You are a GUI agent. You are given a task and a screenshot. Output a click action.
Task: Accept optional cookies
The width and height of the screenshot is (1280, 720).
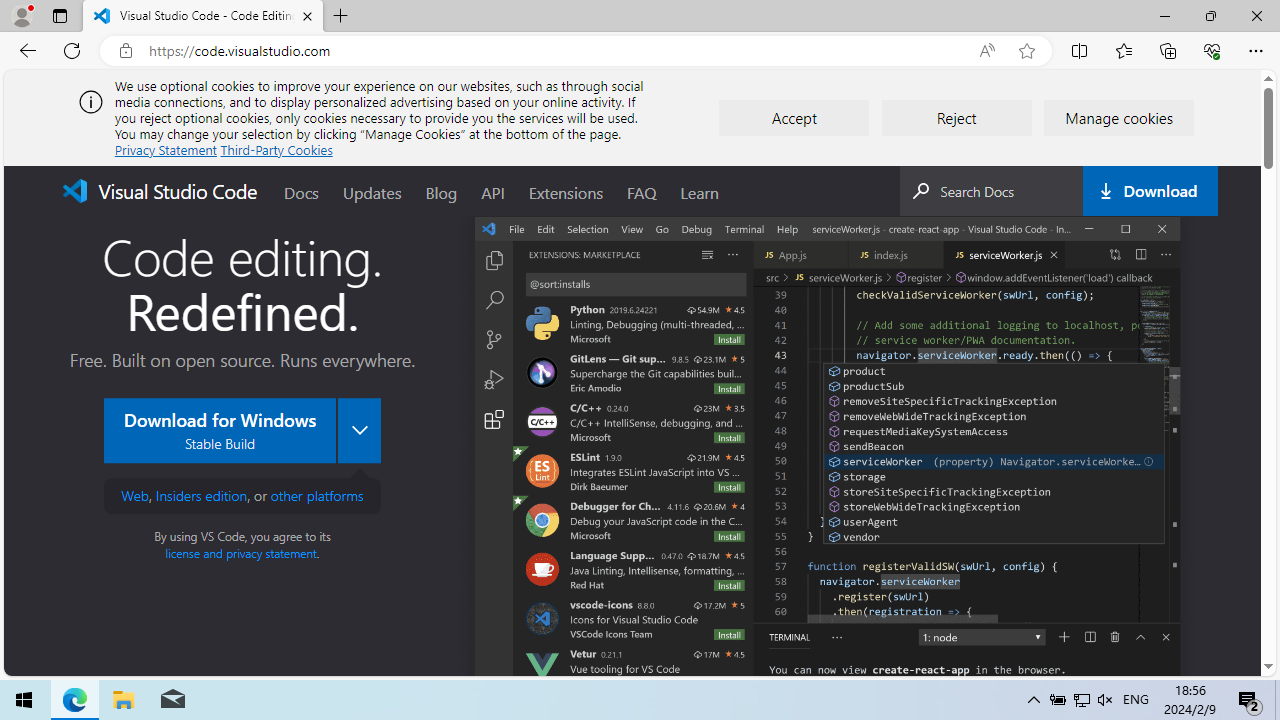click(x=794, y=118)
